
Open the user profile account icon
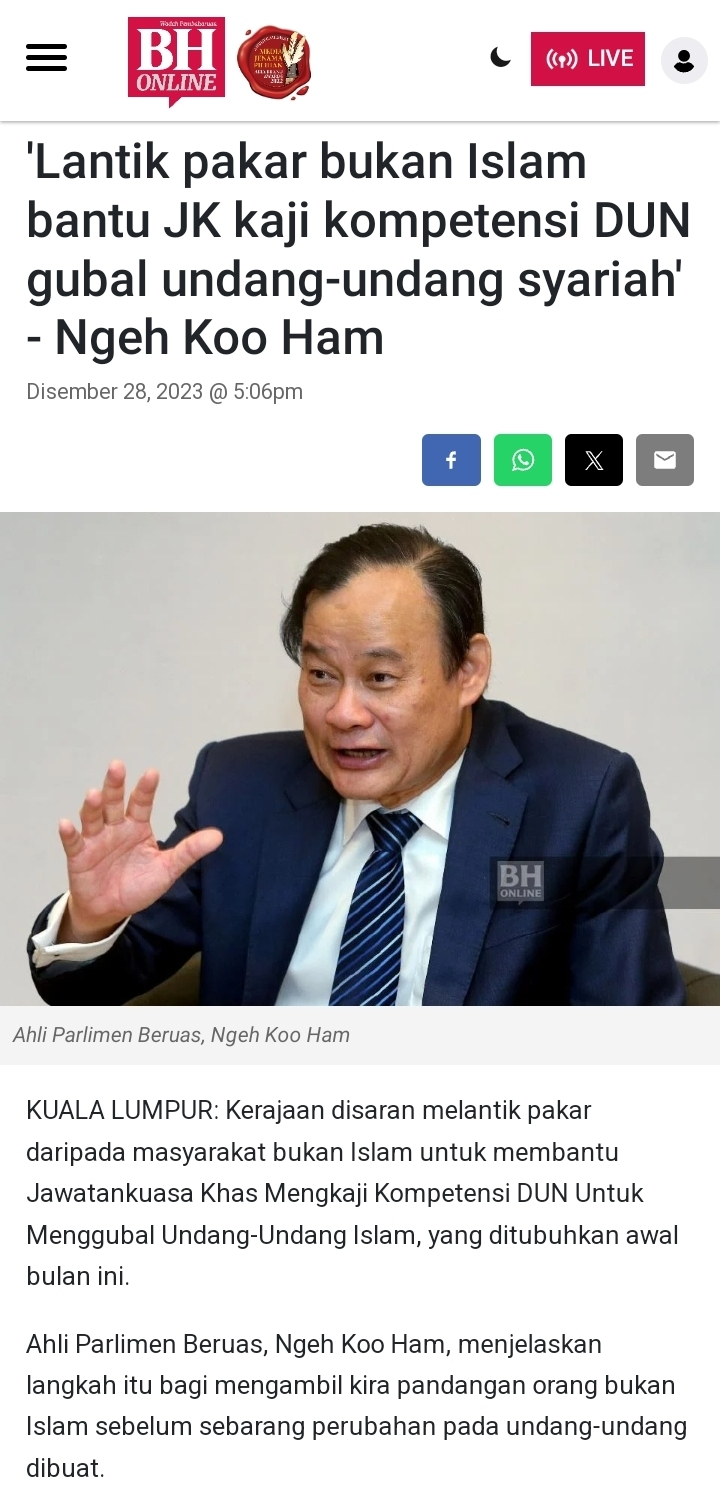[684, 60]
